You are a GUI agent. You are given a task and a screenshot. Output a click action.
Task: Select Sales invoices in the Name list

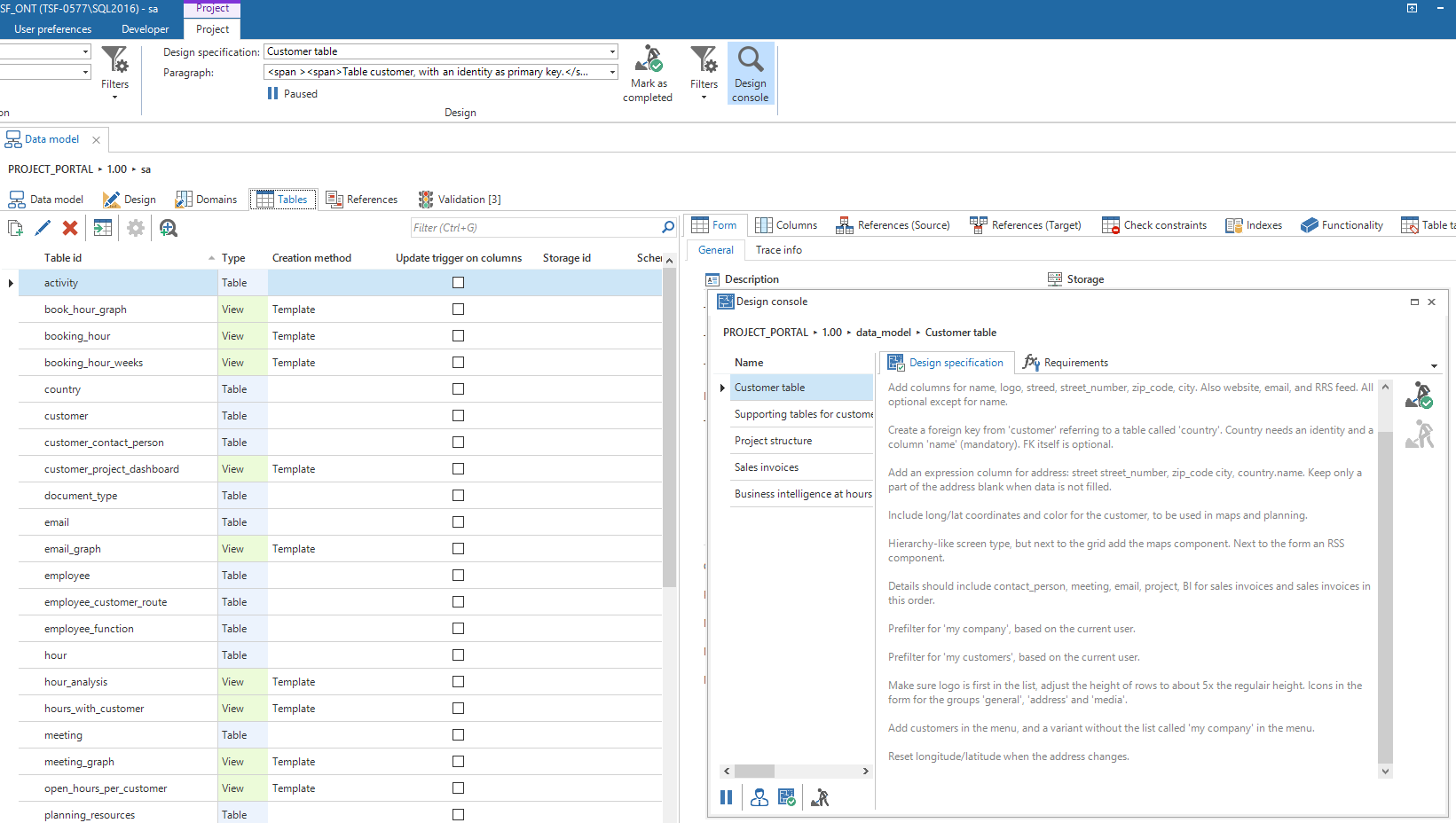[767, 467]
